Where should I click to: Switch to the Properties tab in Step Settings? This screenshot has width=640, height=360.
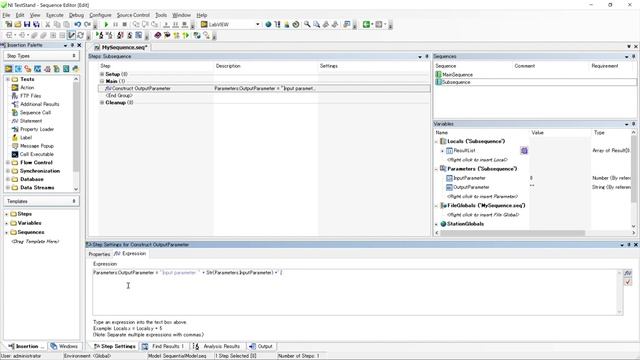pos(99,254)
